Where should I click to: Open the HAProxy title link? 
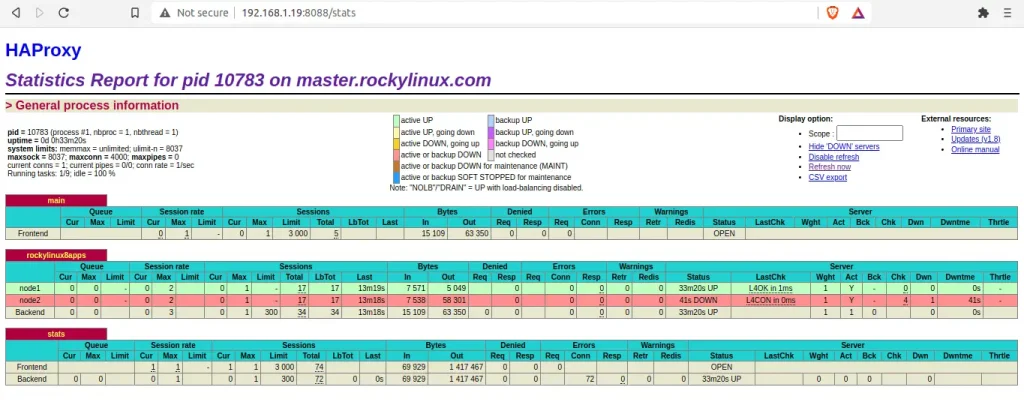point(43,50)
